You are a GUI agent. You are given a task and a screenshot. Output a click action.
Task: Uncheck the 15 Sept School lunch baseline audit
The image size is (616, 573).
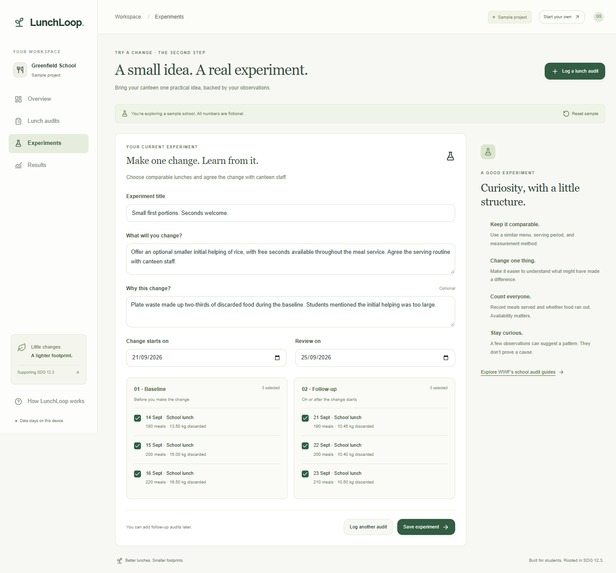(138, 446)
